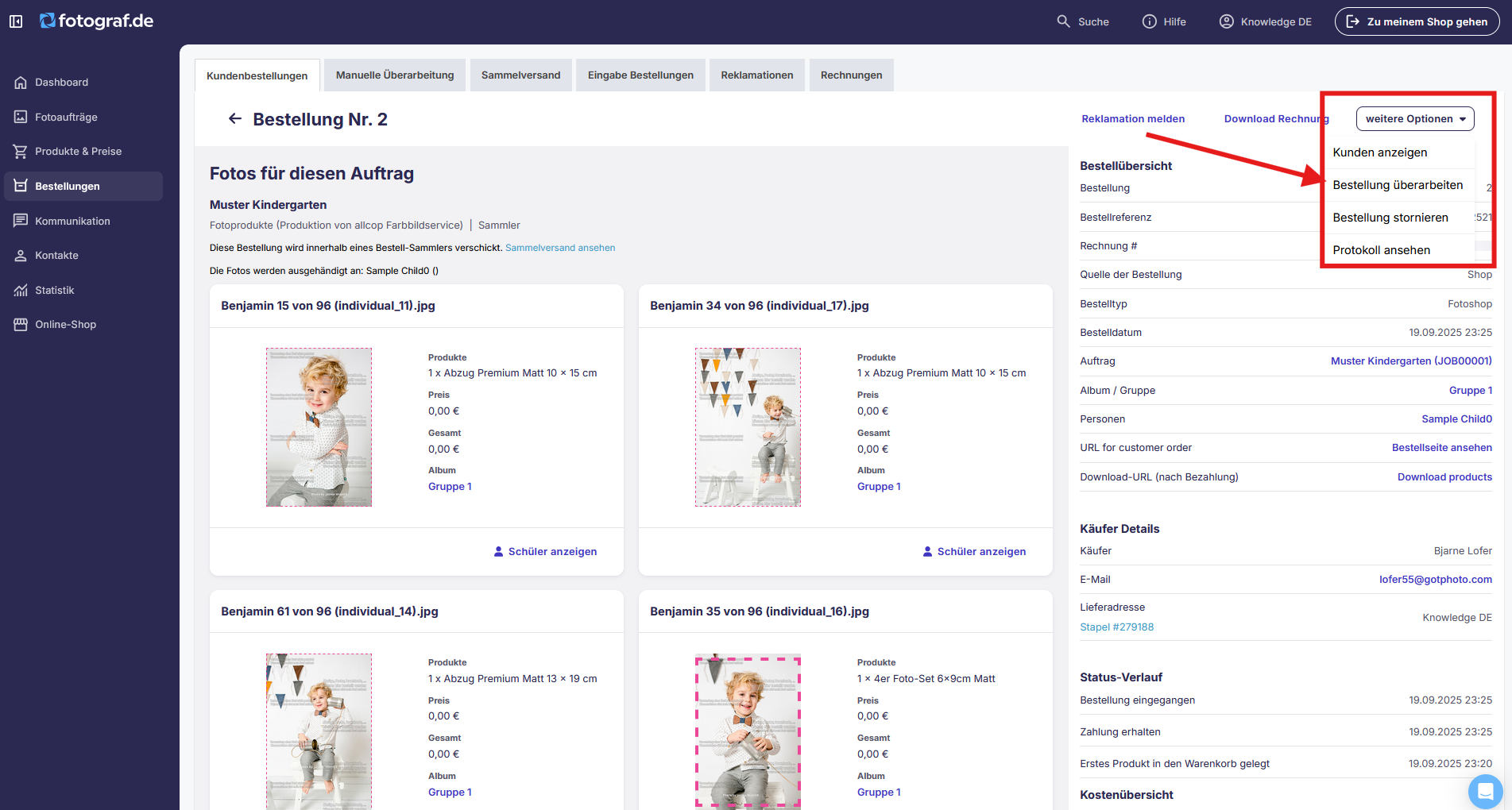Collapse the weitere Optionen dropdown
This screenshot has width=1512, height=810.
[x=1415, y=119]
